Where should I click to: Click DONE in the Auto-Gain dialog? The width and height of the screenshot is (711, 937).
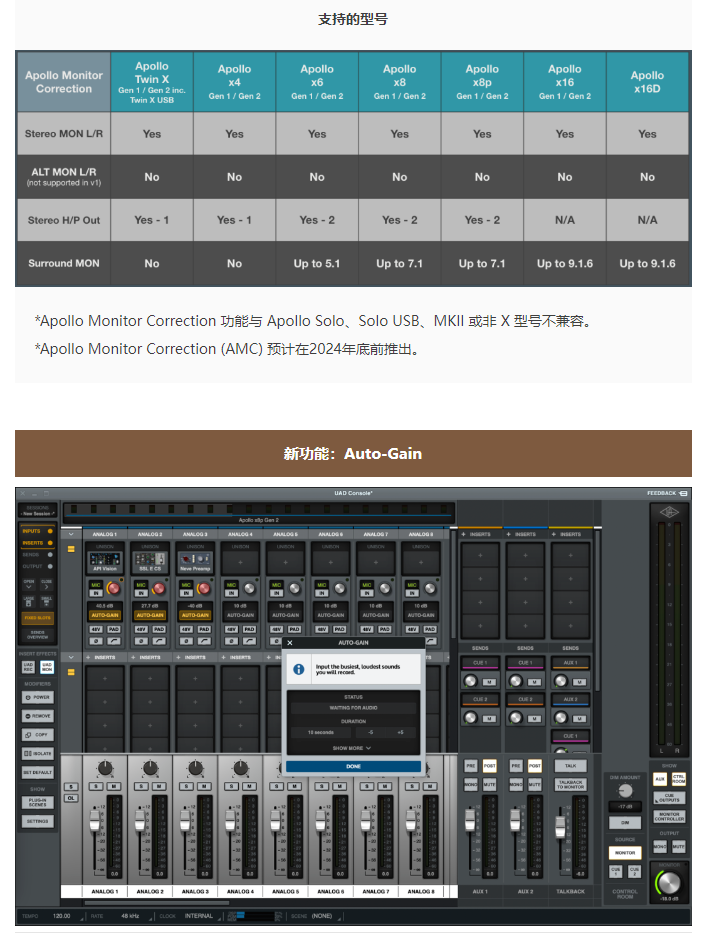point(353,766)
